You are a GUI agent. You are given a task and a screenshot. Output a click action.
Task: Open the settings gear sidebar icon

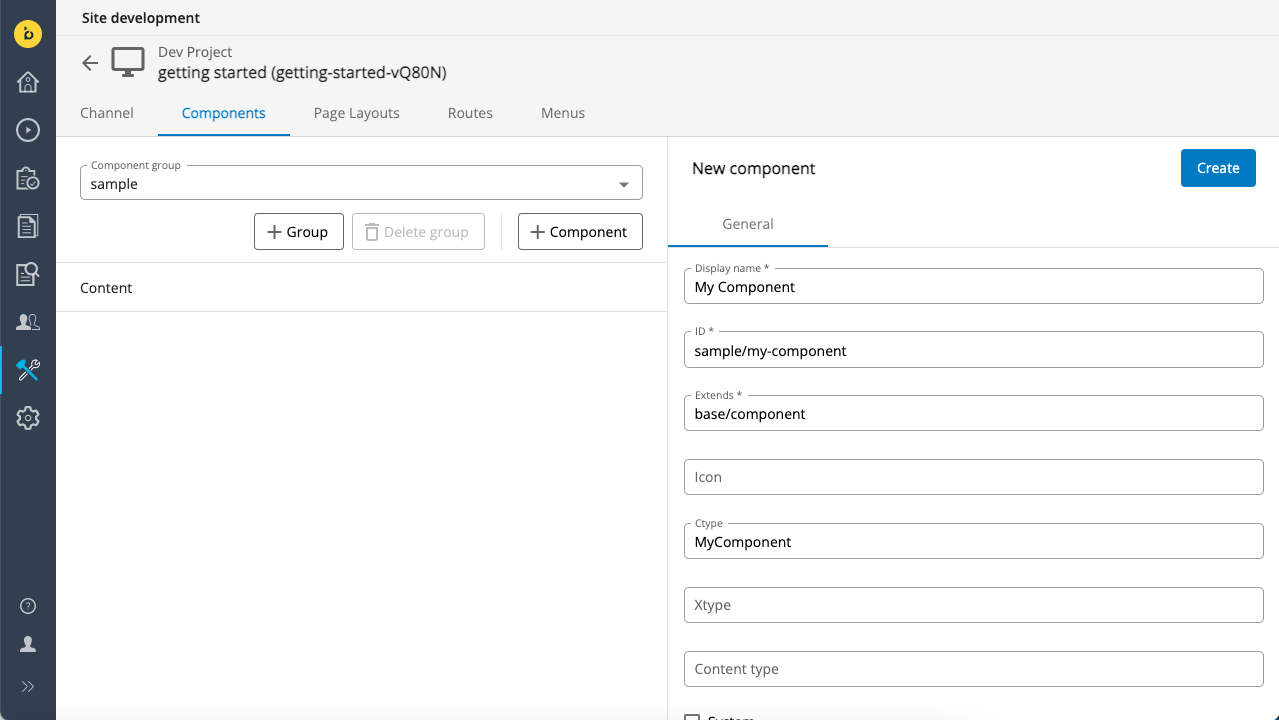(28, 418)
